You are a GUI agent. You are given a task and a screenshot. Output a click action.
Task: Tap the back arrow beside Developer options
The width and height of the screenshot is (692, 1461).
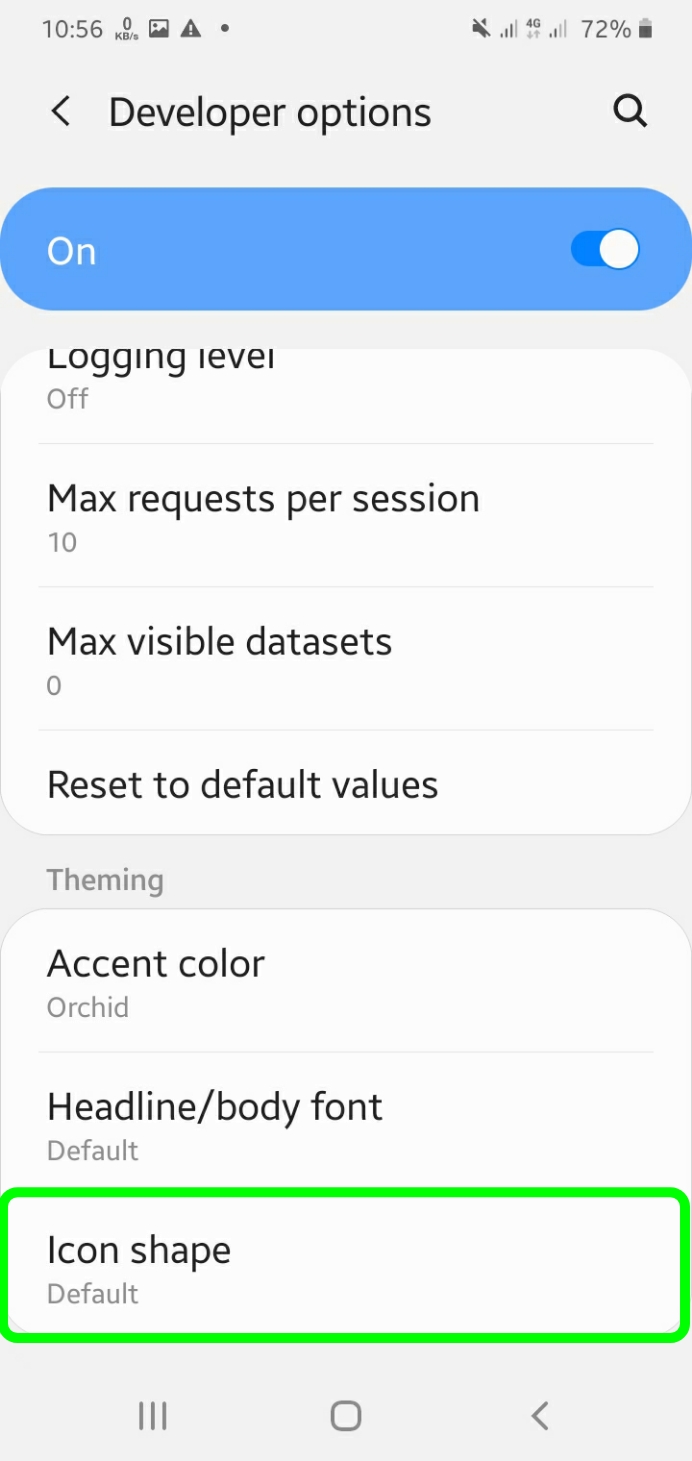(x=61, y=112)
